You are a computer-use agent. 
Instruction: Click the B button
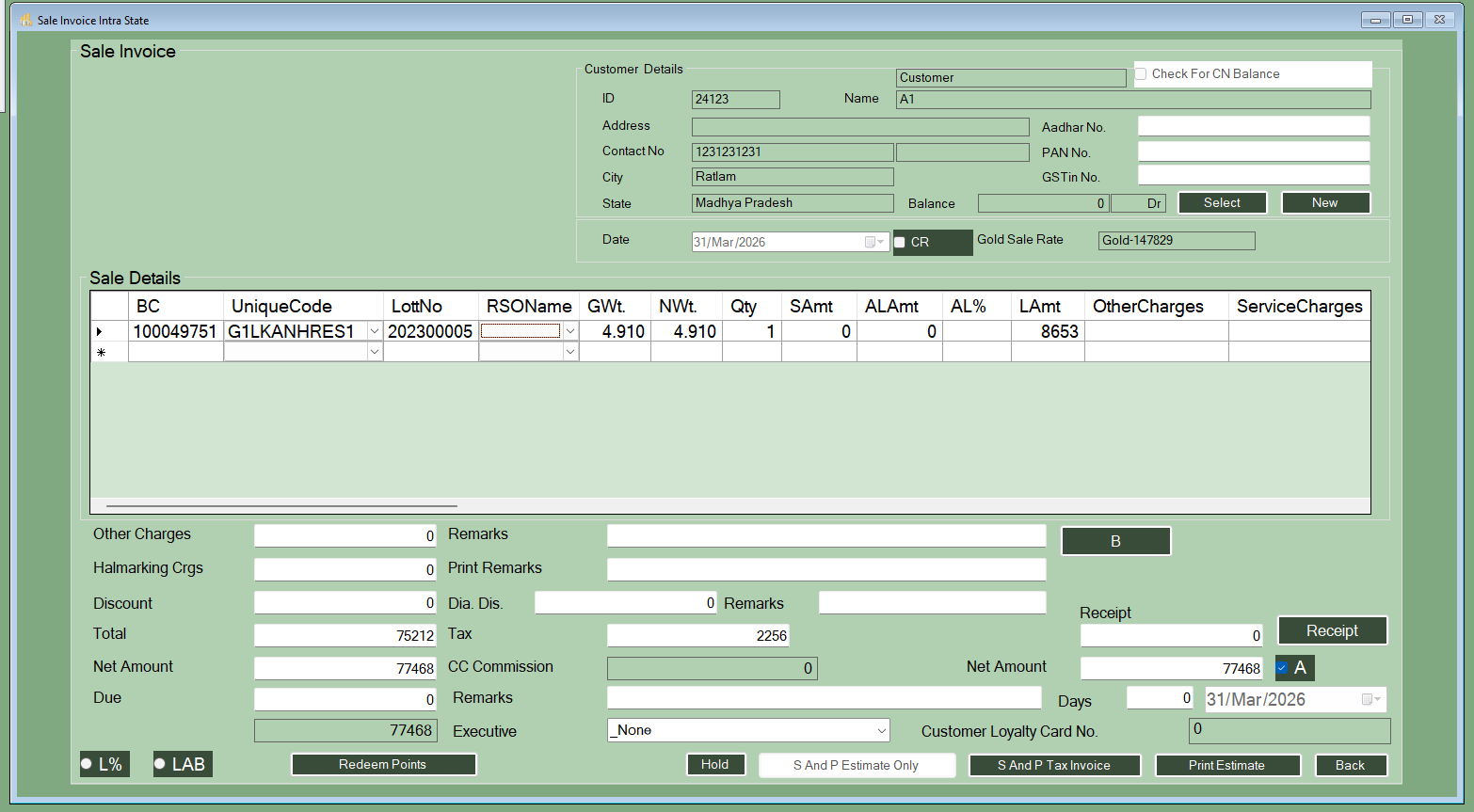(1116, 541)
